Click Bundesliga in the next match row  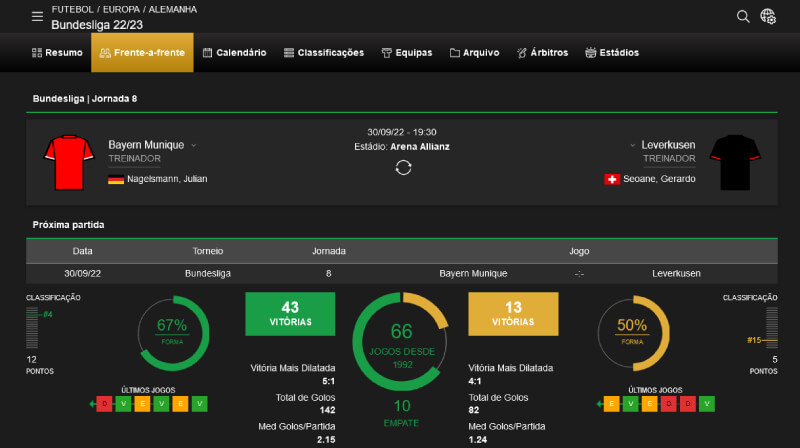[x=208, y=273]
